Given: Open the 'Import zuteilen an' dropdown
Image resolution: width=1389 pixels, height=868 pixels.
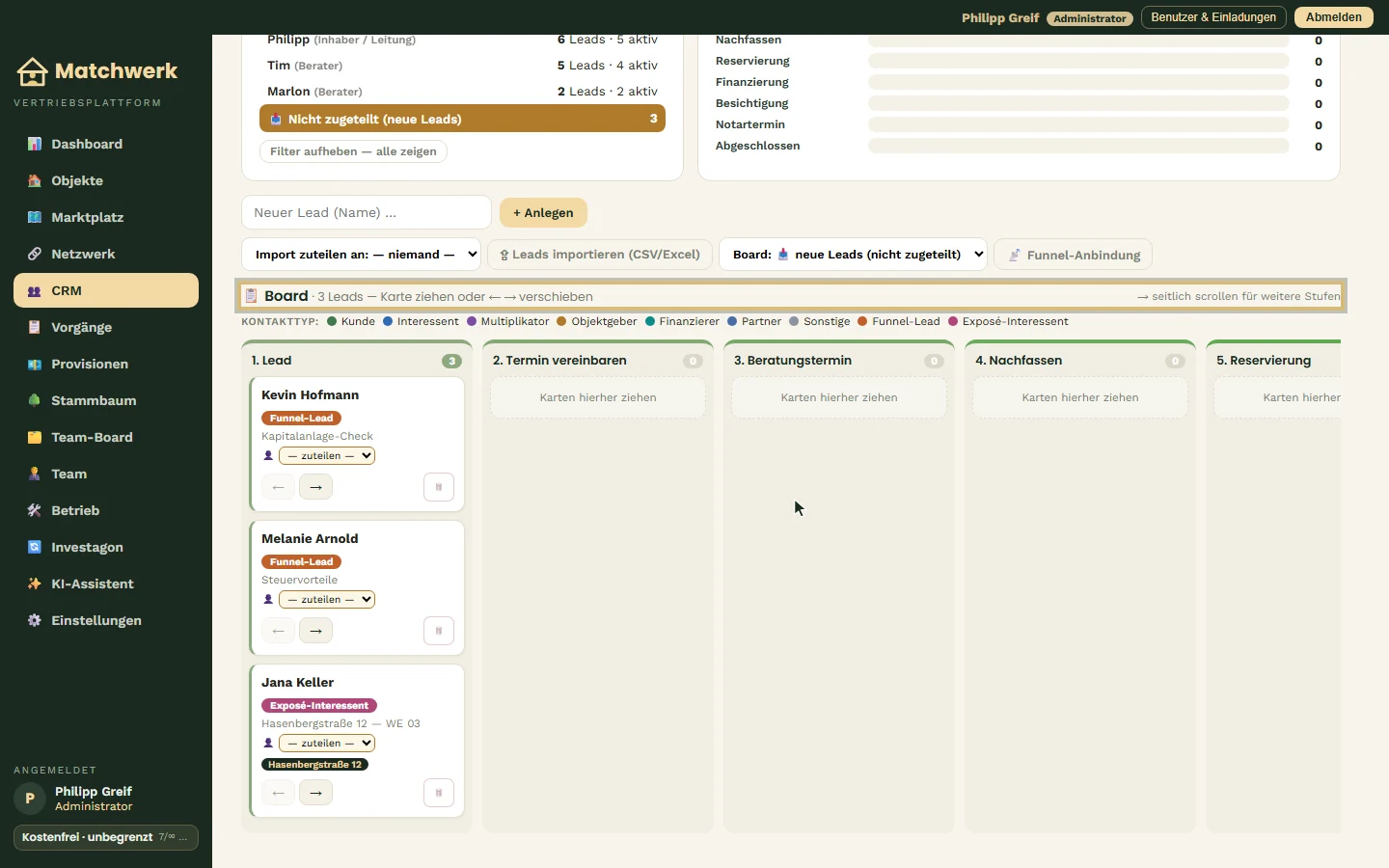Looking at the screenshot, I should (362, 255).
